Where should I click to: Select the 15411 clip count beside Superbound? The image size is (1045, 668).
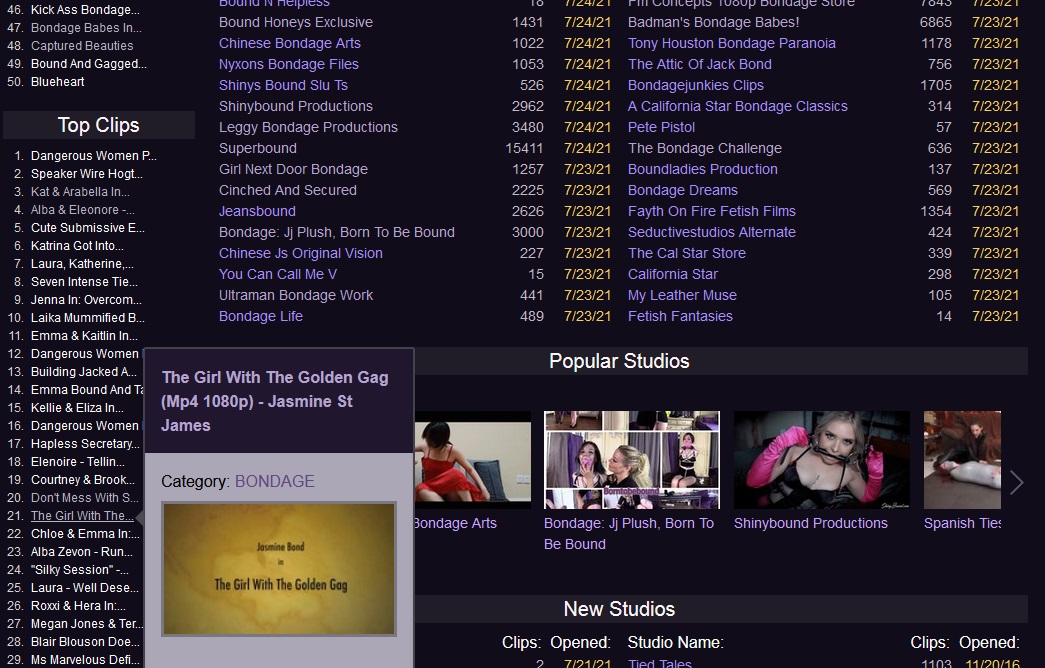tap(524, 148)
